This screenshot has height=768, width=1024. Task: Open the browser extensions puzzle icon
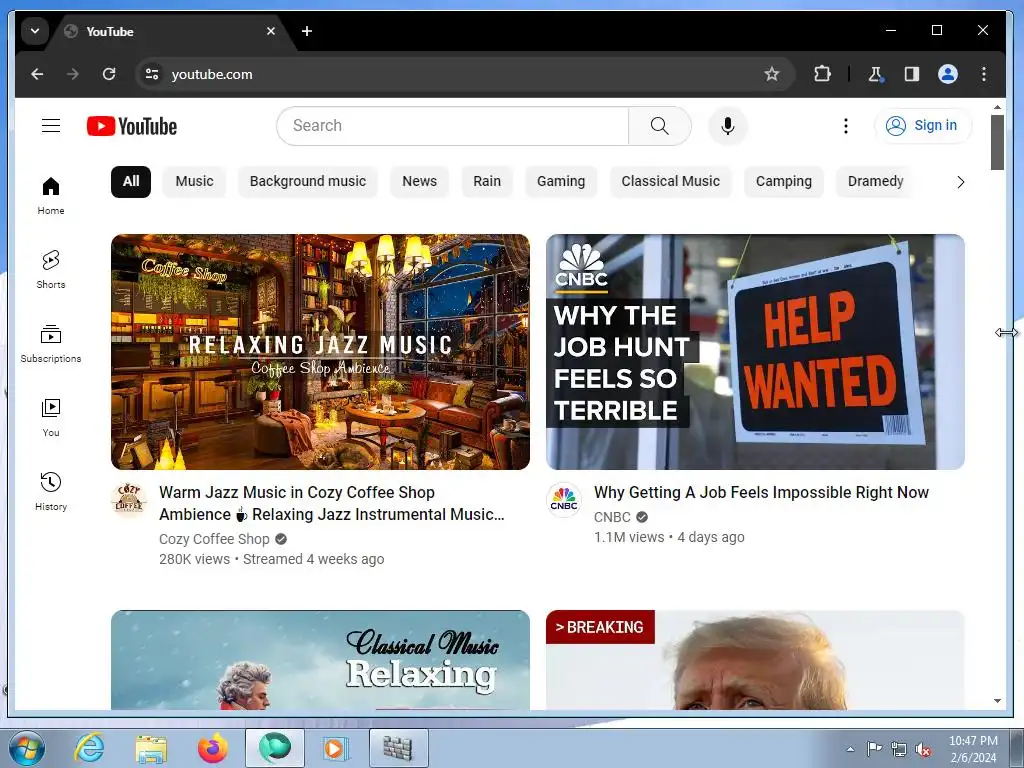click(x=822, y=74)
